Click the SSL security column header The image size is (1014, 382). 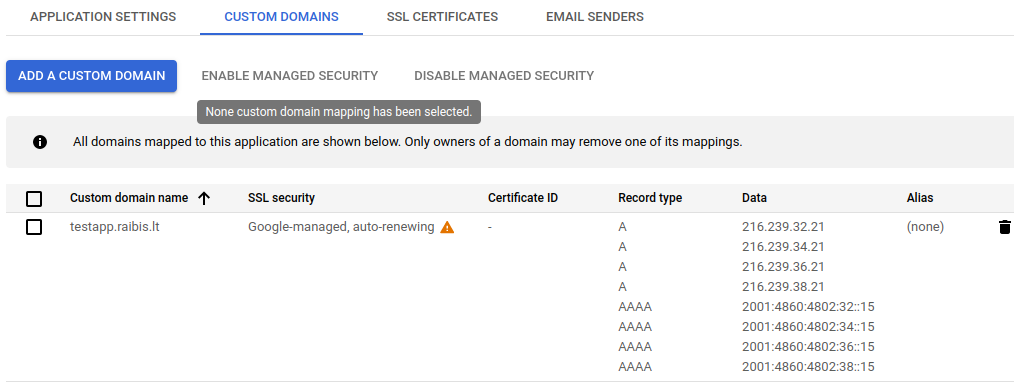point(281,198)
